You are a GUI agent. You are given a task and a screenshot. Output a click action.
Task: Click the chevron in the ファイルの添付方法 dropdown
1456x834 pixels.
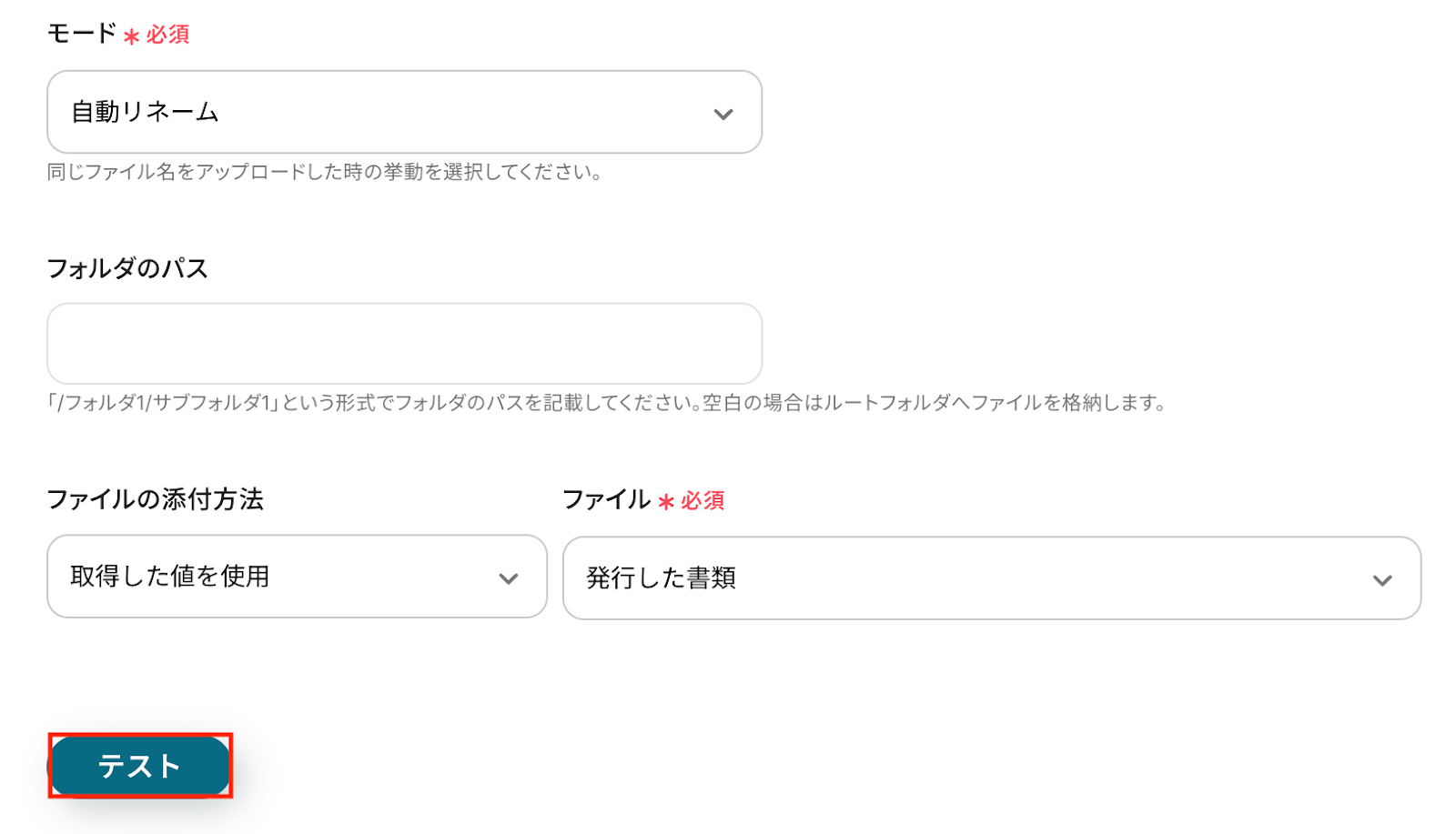click(508, 578)
